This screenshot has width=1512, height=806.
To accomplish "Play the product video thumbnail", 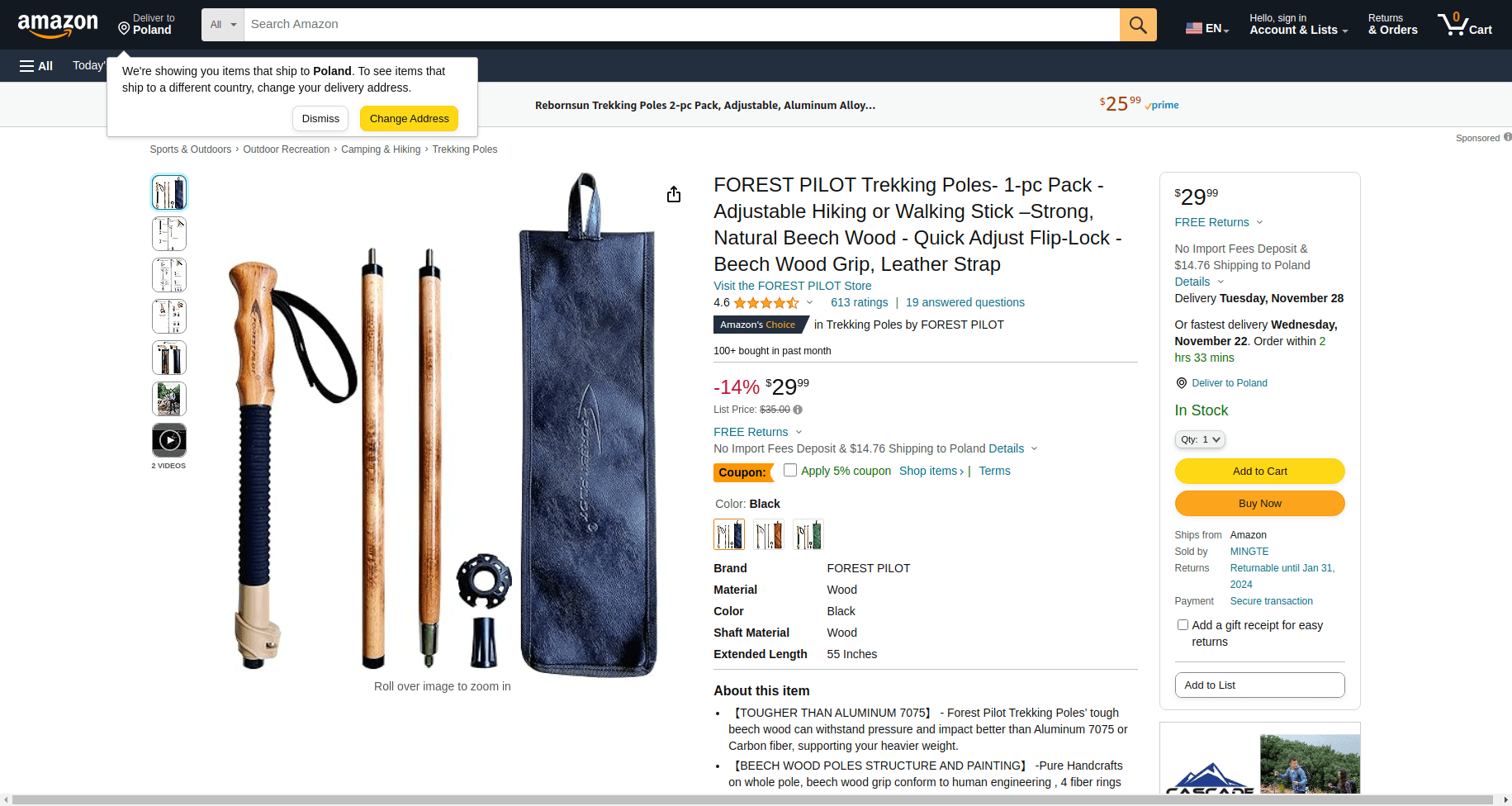I will click(169, 440).
